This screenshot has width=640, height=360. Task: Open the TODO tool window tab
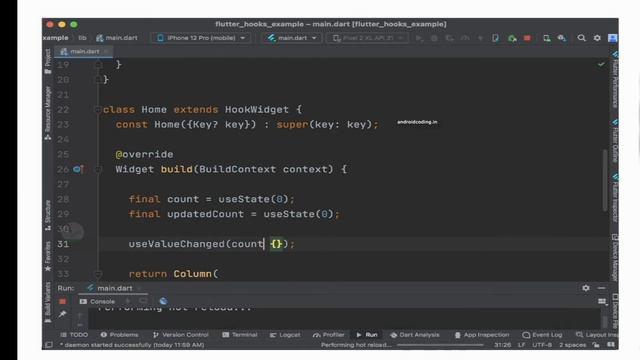[74, 335]
